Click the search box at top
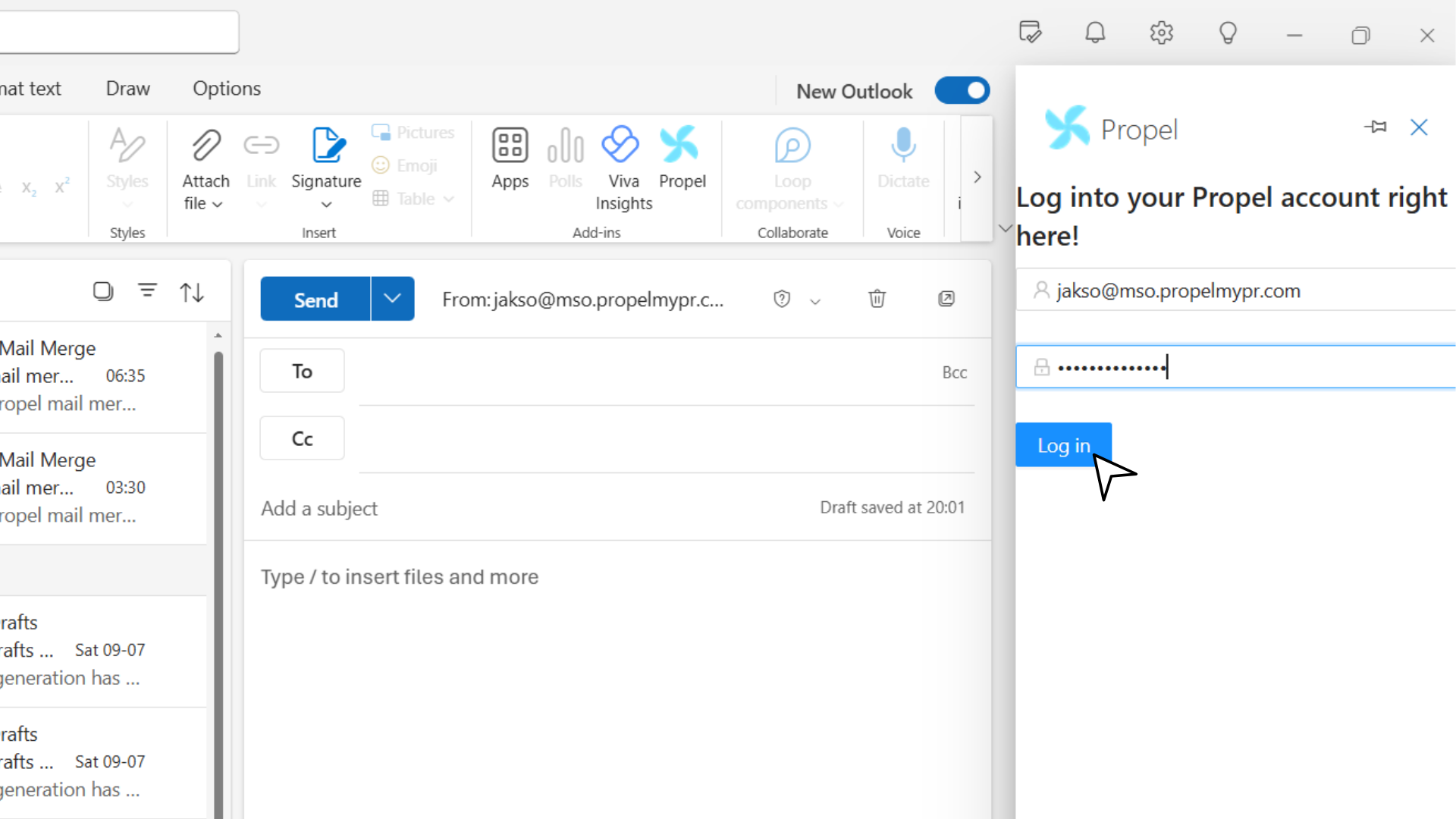This screenshot has width=1456, height=819. (119, 32)
